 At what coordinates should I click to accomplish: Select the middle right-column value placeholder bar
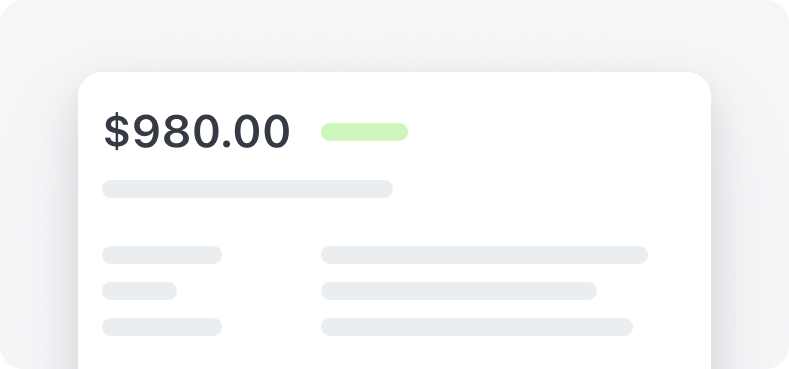coord(459,291)
